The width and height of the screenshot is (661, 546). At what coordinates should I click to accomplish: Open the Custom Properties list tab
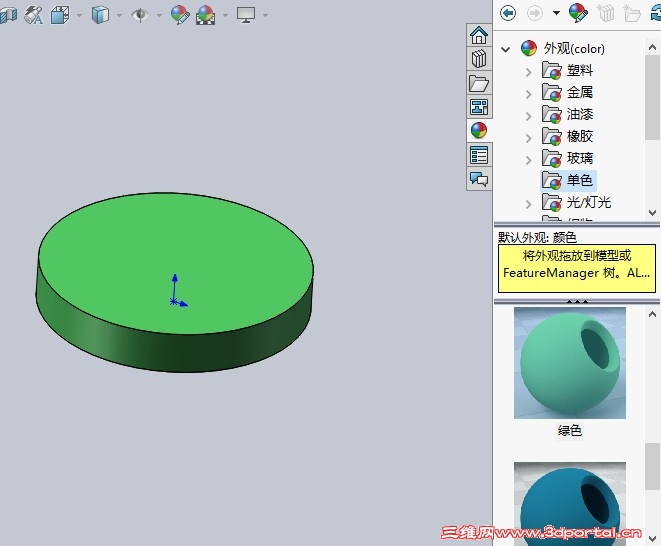(x=479, y=155)
